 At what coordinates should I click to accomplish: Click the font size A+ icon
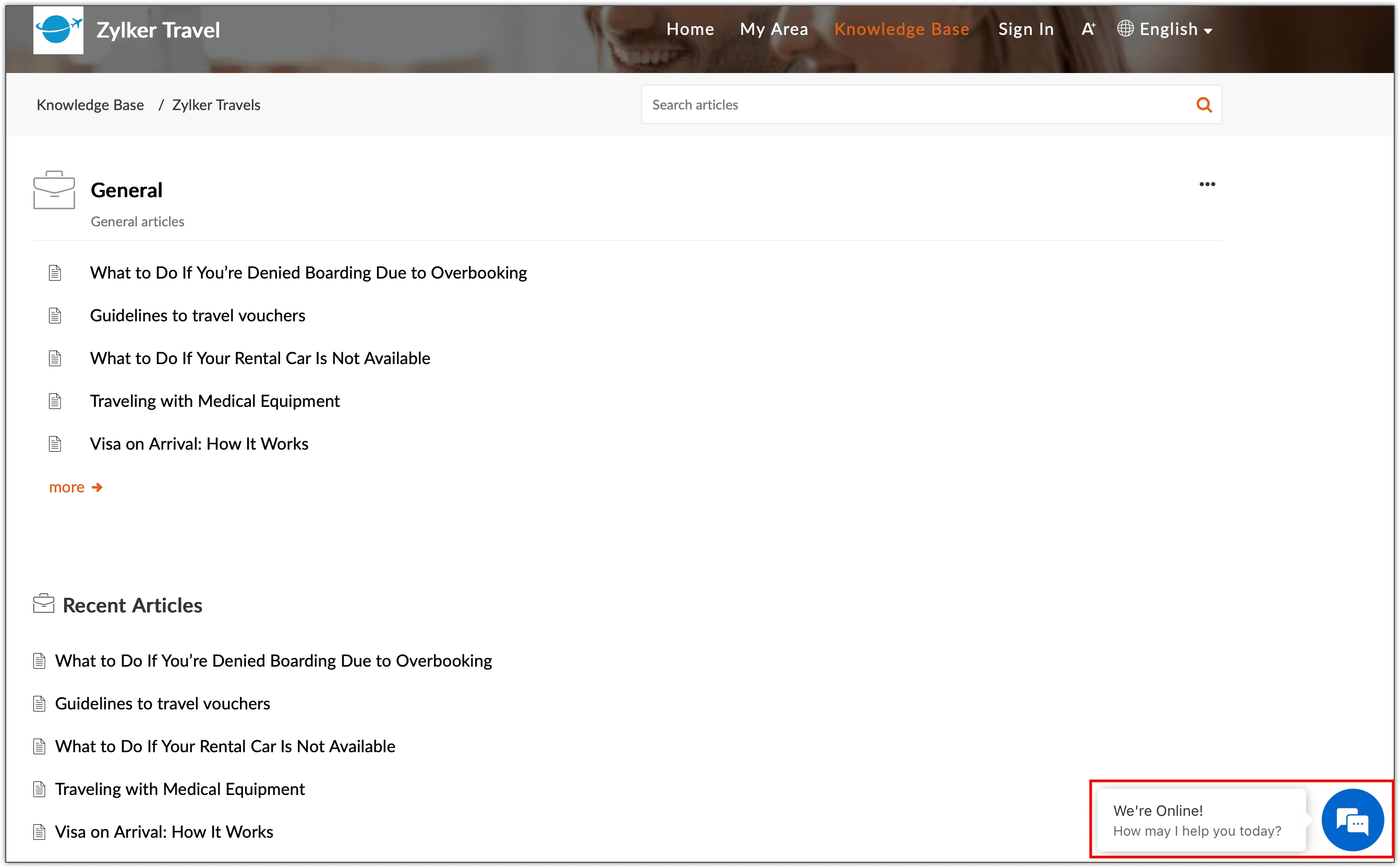1088,29
